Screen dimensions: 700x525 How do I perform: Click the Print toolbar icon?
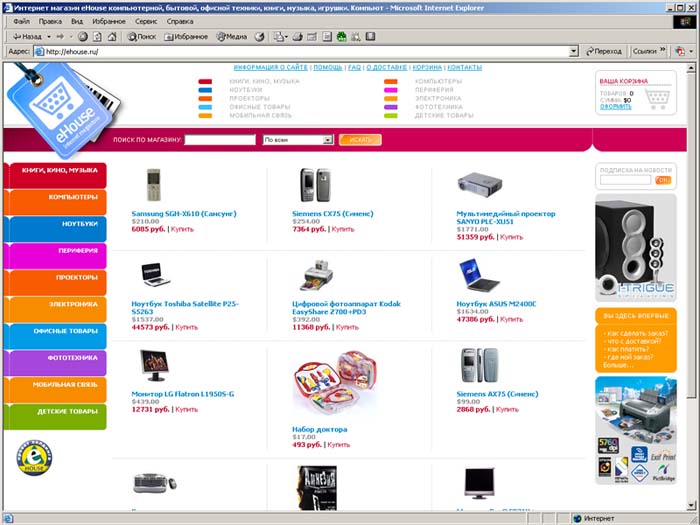tap(297, 37)
